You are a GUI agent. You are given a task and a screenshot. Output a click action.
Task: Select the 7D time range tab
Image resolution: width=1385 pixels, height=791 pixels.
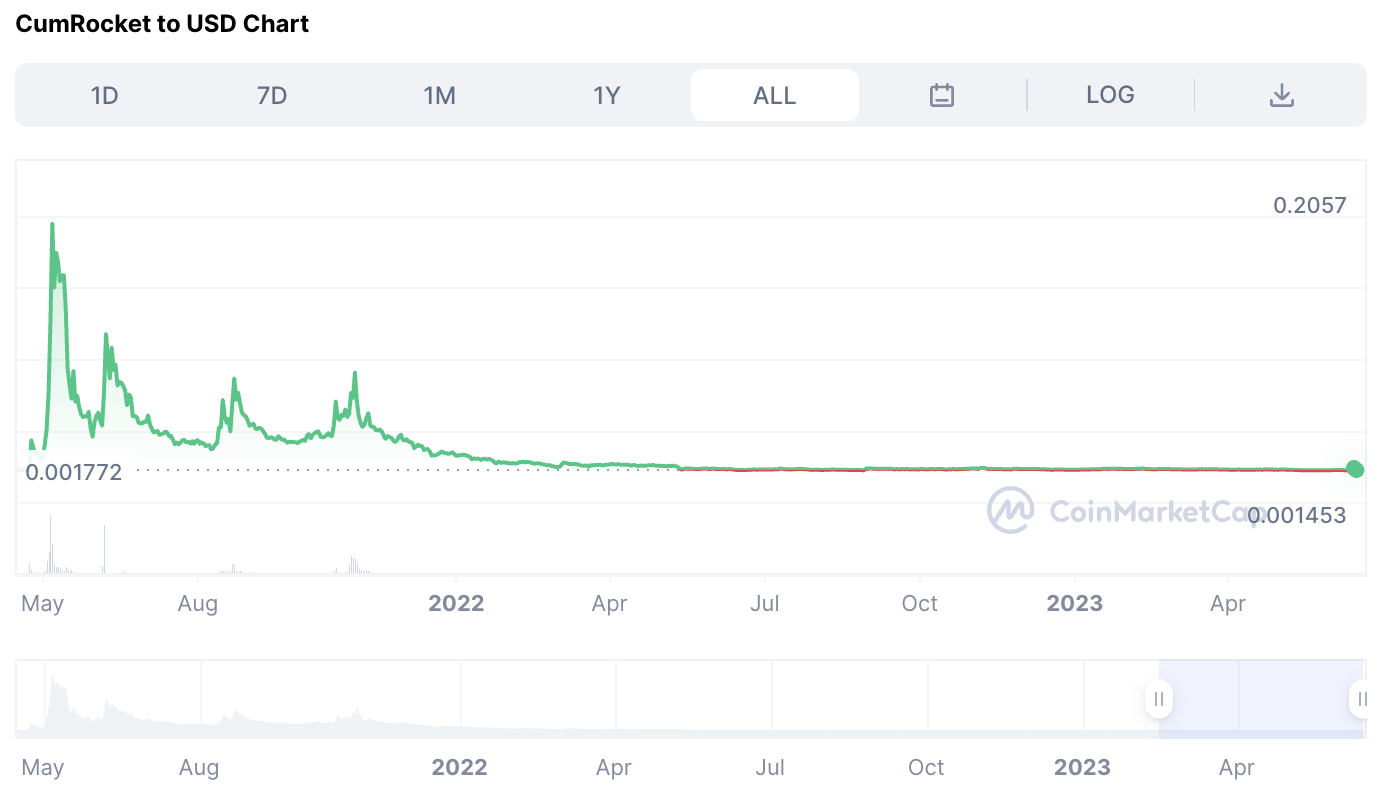272,95
